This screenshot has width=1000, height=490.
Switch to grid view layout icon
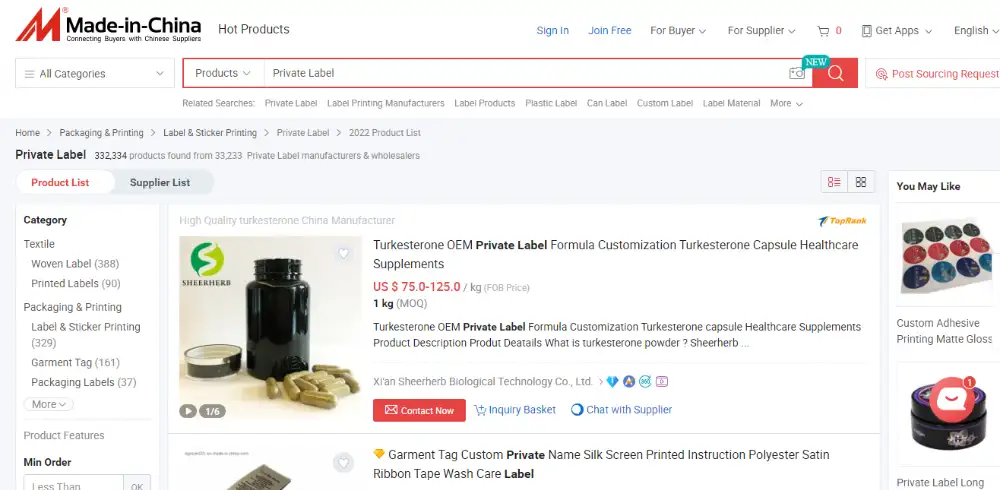point(861,182)
